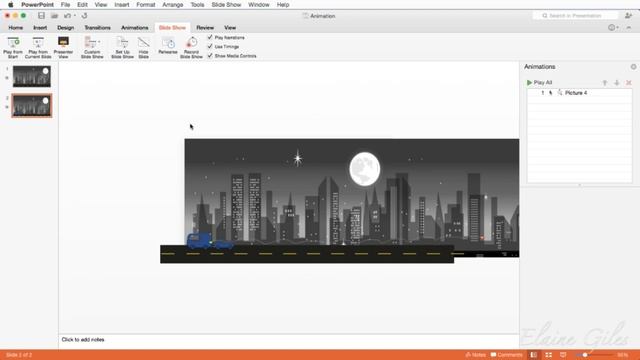Move animation down with arrow

click(617, 82)
